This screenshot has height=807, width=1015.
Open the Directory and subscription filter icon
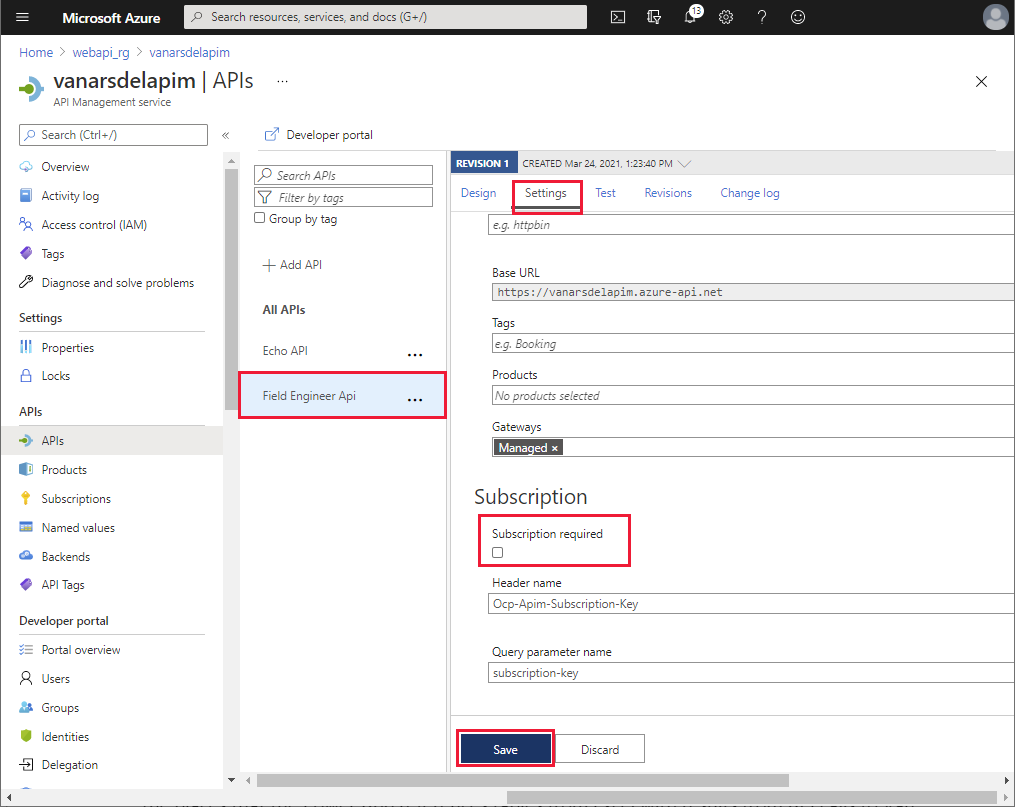tap(654, 17)
